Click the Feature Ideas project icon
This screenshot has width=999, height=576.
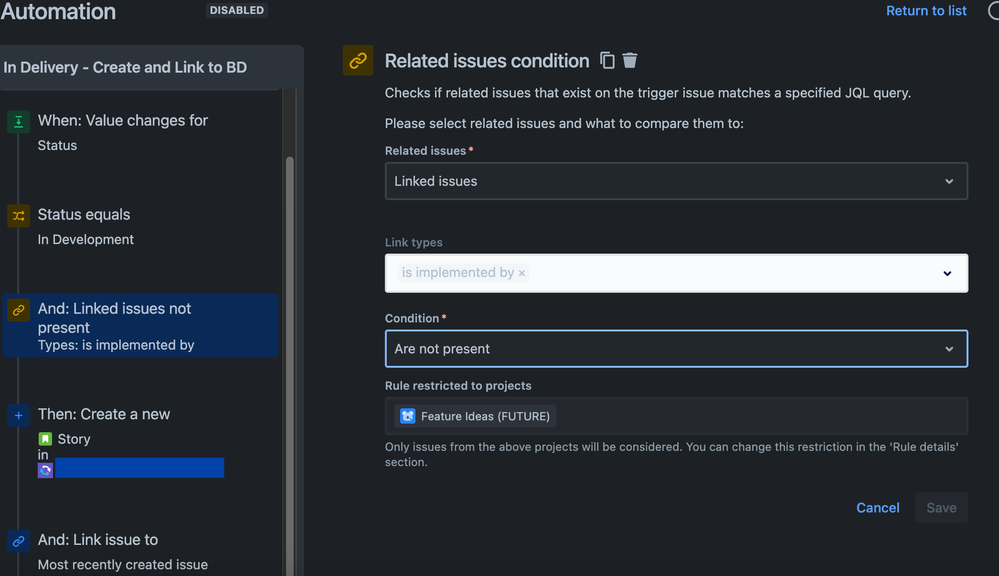(408, 416)
